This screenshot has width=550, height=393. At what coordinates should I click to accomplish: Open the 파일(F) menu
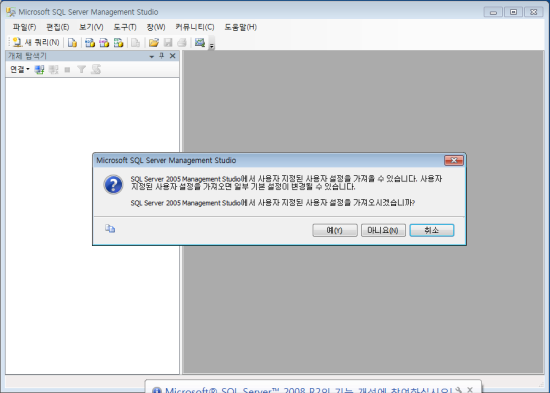click(24, 27)
